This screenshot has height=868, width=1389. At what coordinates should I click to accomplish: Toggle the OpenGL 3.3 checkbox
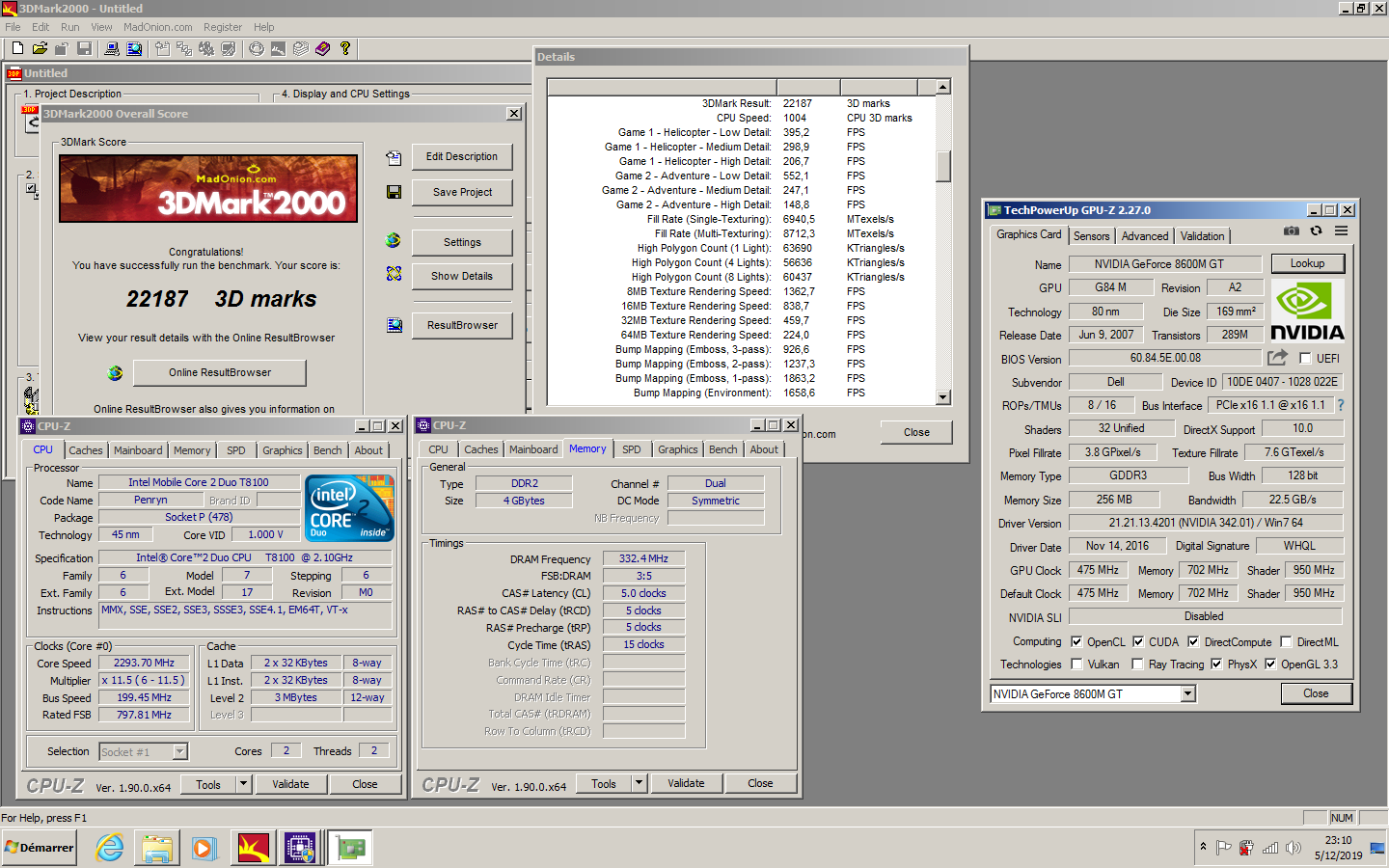click(x=1270, y=665)
